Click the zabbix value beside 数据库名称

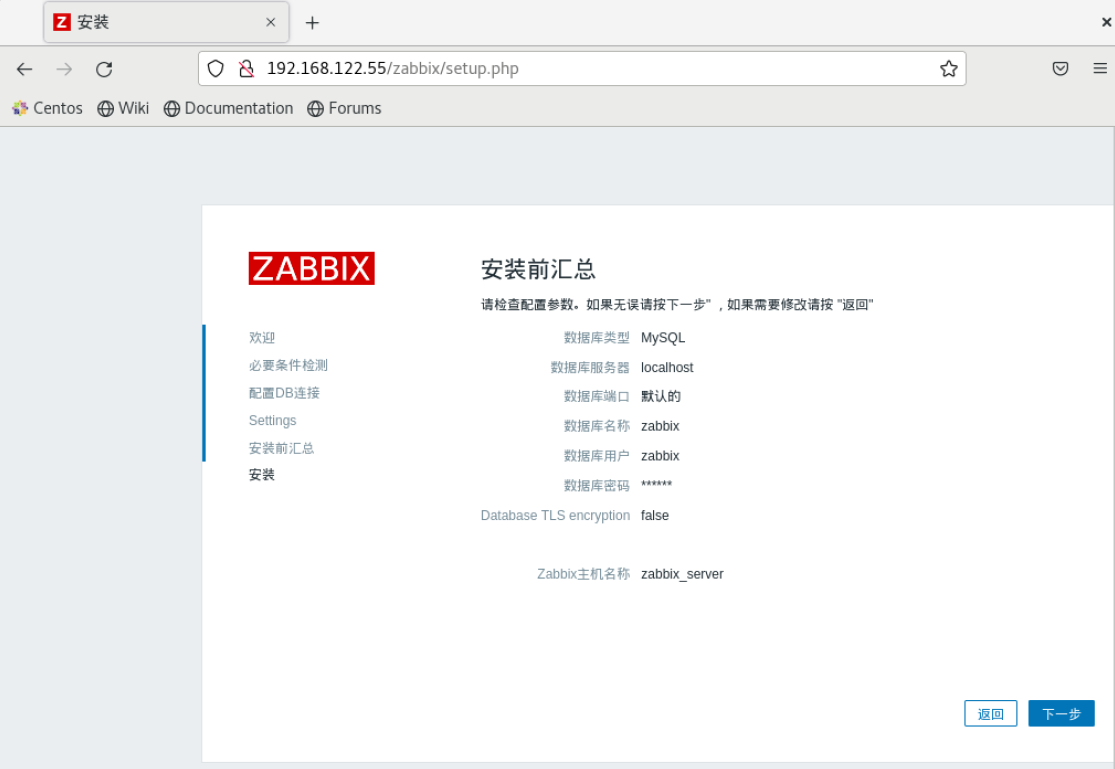point(660,426)
